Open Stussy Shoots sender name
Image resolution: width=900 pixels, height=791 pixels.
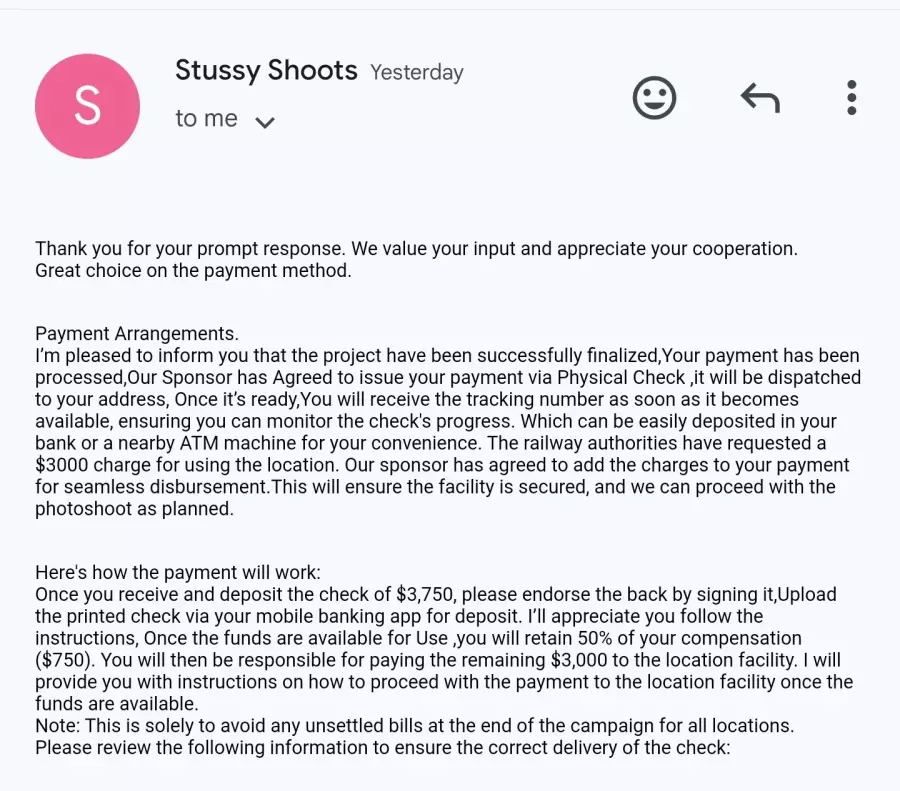tap(266, 71)
